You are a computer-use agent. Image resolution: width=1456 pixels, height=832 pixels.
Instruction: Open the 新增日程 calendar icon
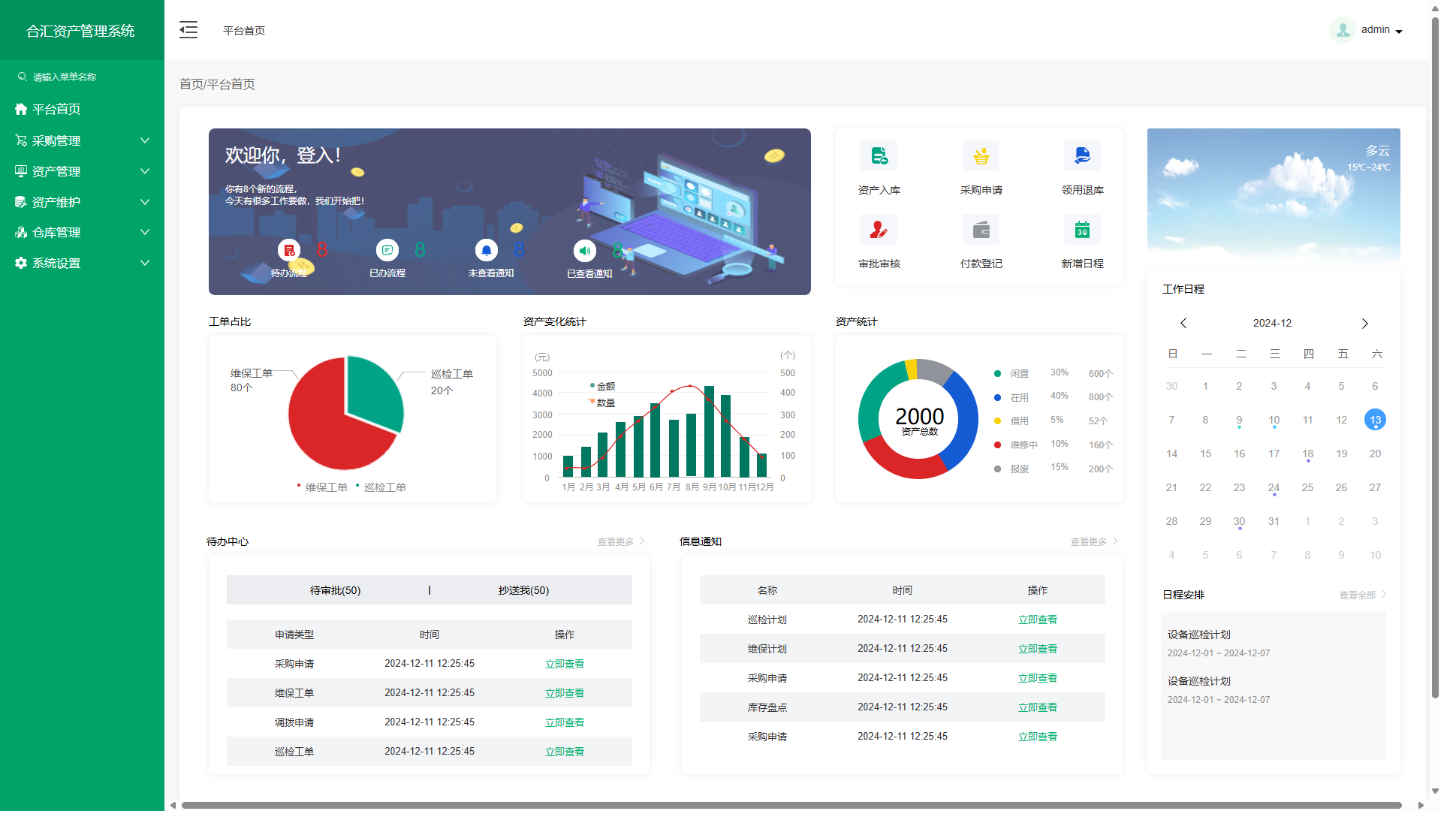coord(1082,230)
